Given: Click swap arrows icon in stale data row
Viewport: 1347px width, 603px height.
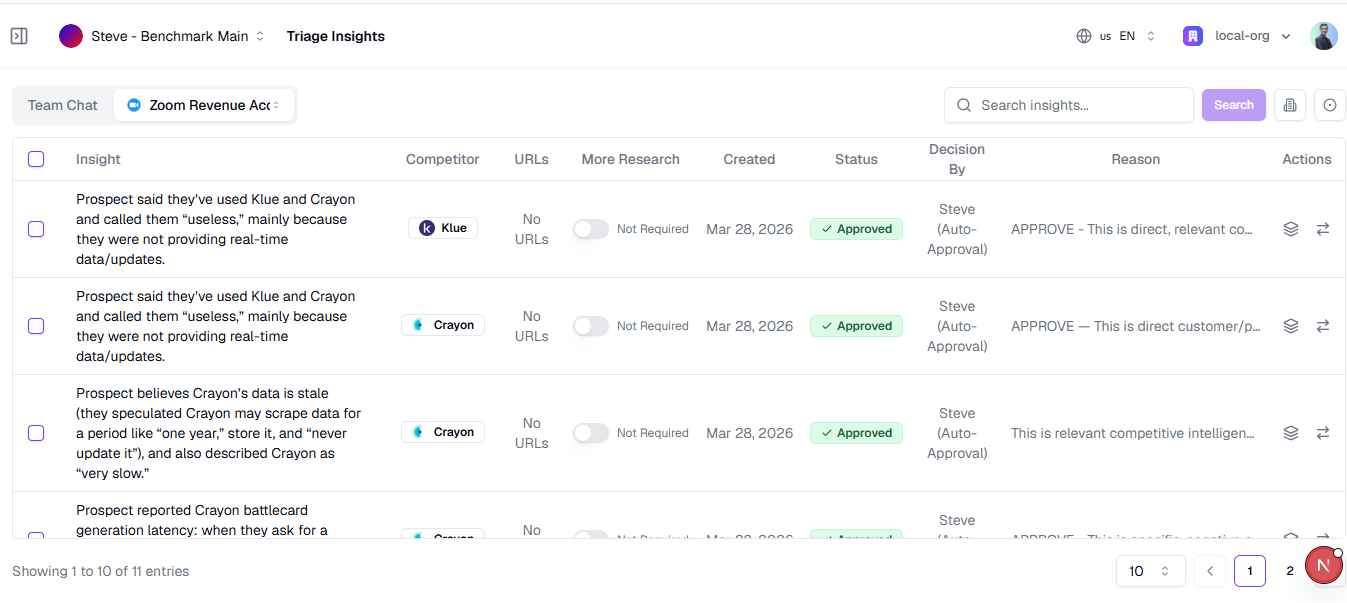Looking at the screenshot, I should [x=1323, y=433].
